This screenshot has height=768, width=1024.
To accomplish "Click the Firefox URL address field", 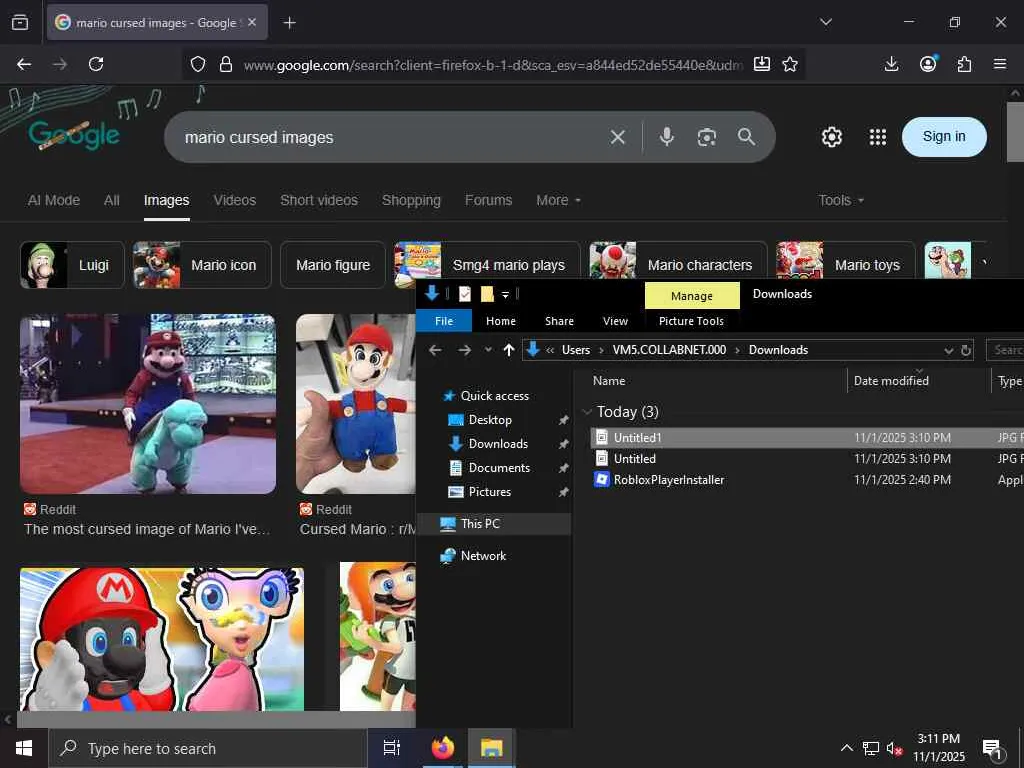I will [x=493, y=65].
